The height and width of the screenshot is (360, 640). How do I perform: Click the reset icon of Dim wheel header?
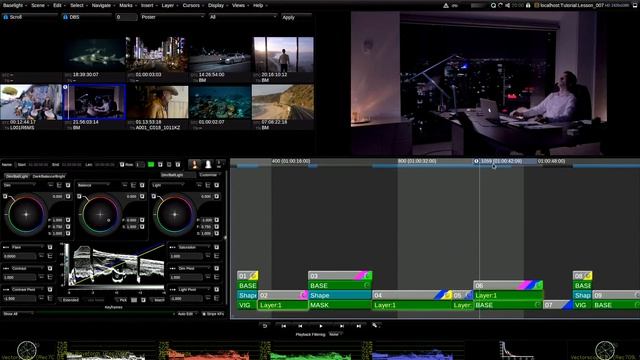(68, 185)
